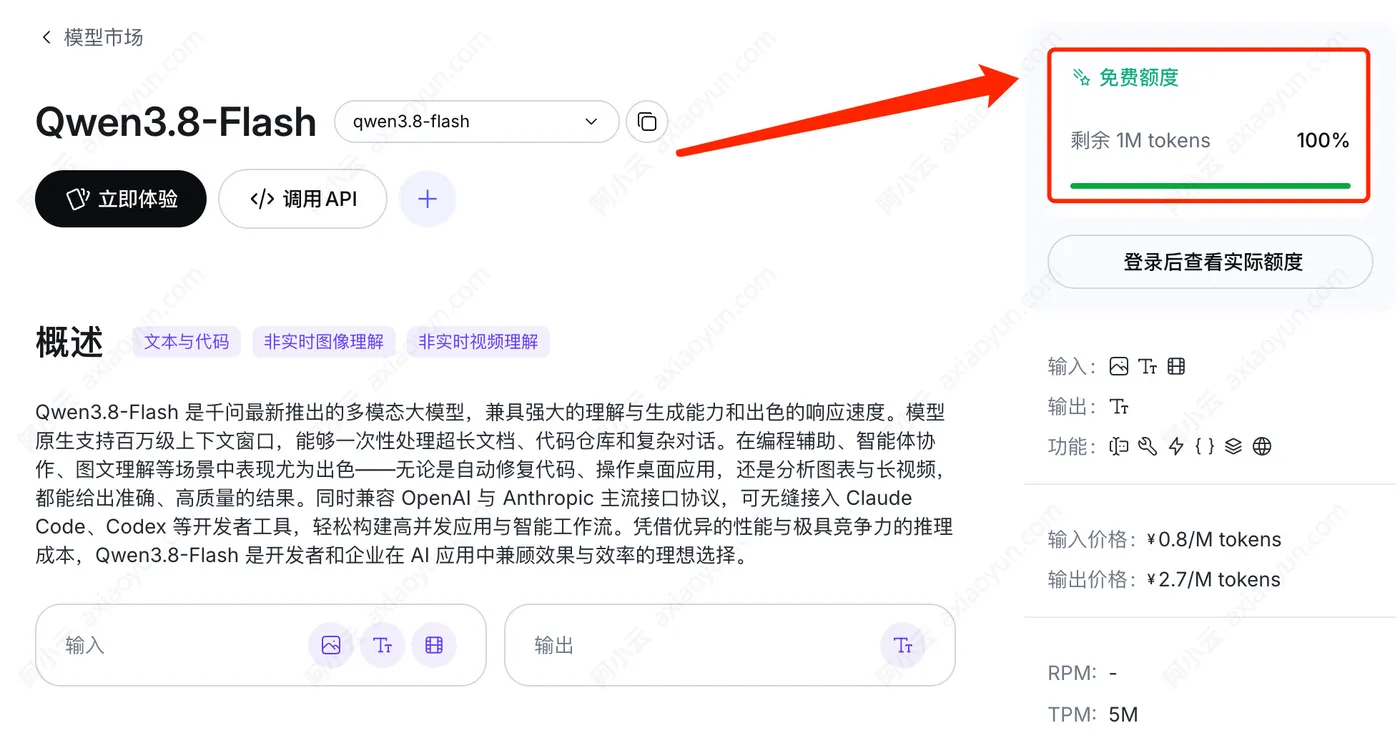Click the globe icon in 功能 row
Screen dimensions: 1400x738
click(x=1262, y=447)
